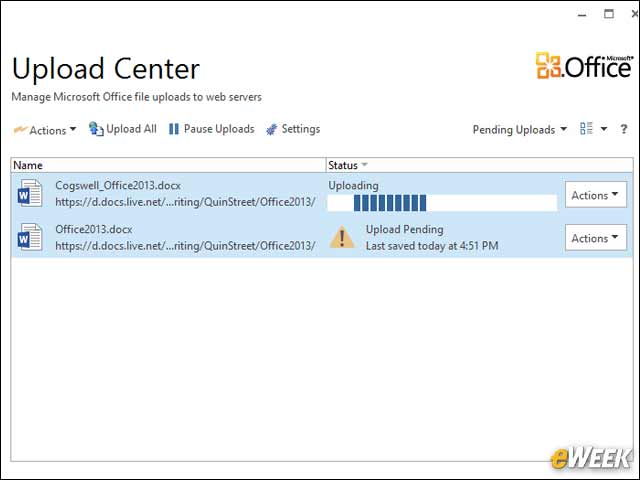Click the warning triangle icon for Office2013.docx
Screen dimensions: 640x480
(342, 238)
